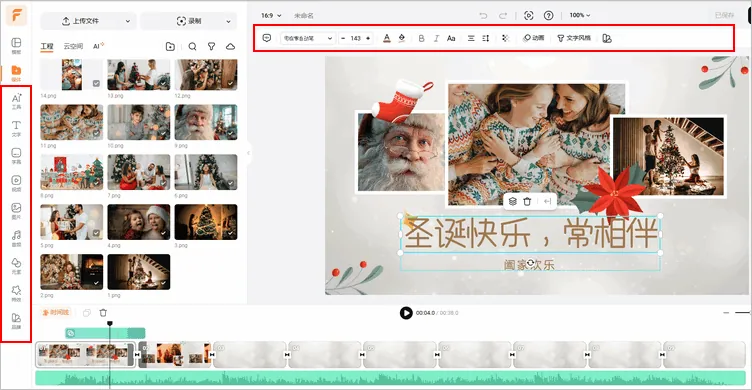
Task: Click the search magnifier icon in media panel
Action: click(x=192, y=46)
